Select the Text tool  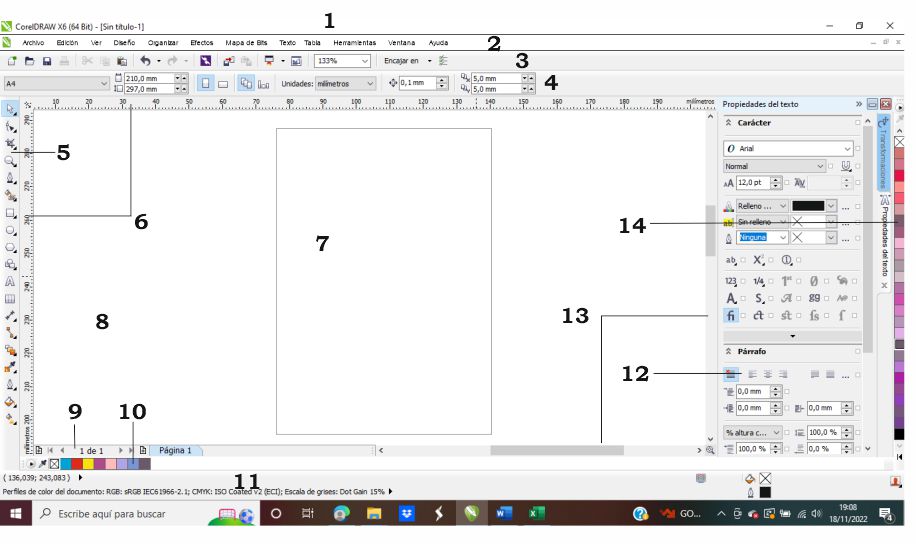pos(10,282)
